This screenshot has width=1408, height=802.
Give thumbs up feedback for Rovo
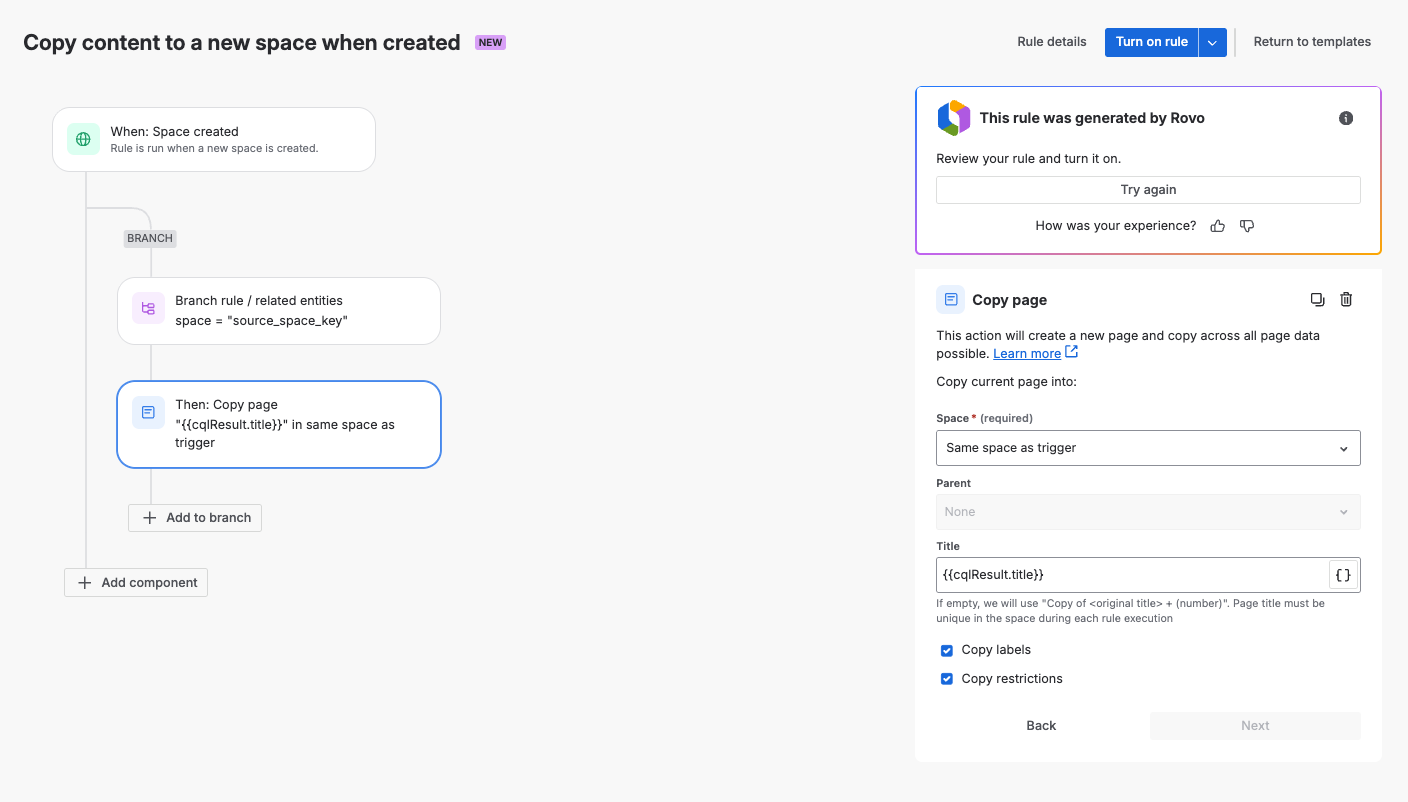click(x=1217, y=226)
